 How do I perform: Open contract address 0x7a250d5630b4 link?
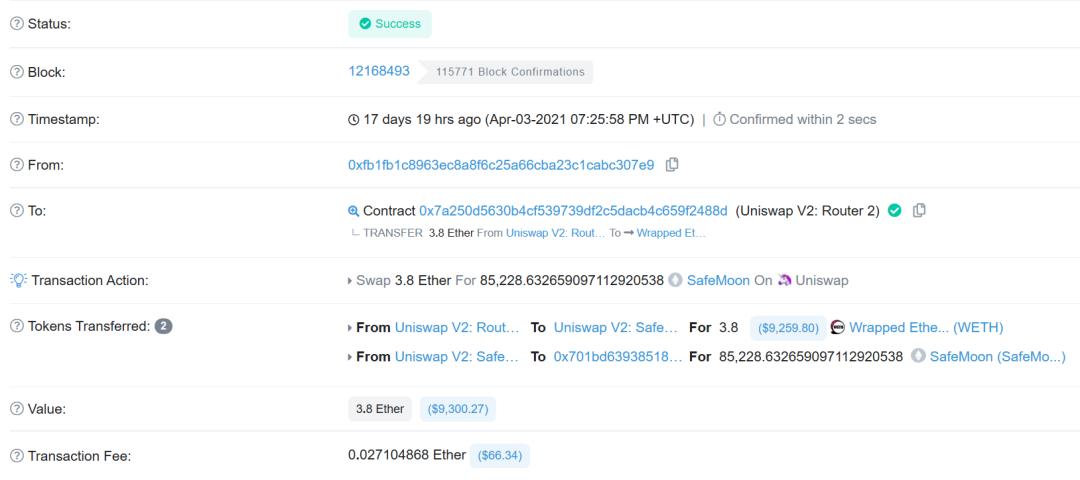(573, 211)
